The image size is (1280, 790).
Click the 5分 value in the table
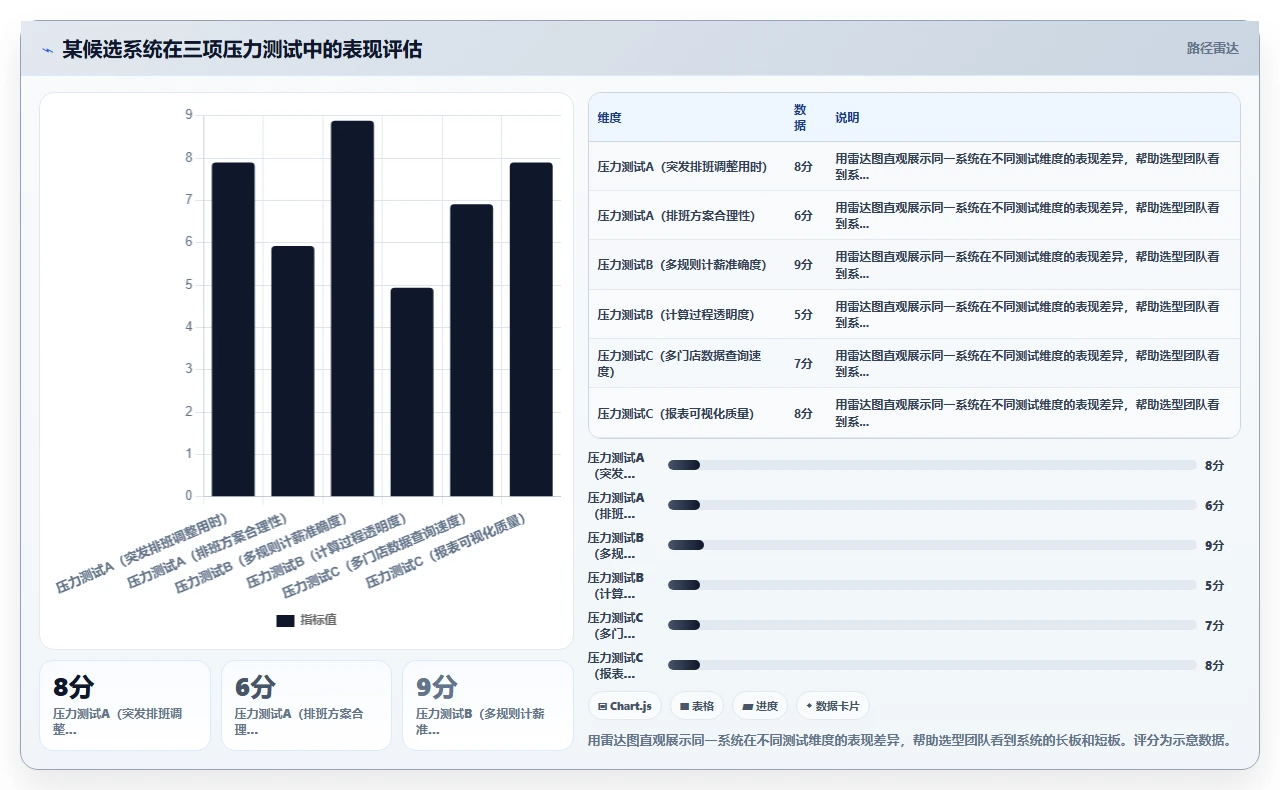tap(803, 315)
